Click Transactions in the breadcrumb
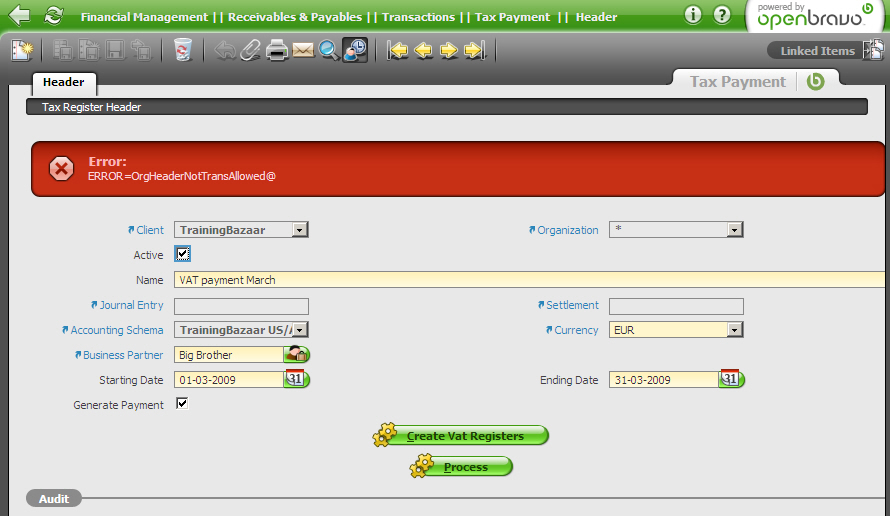890x516 pixels. 418,17
